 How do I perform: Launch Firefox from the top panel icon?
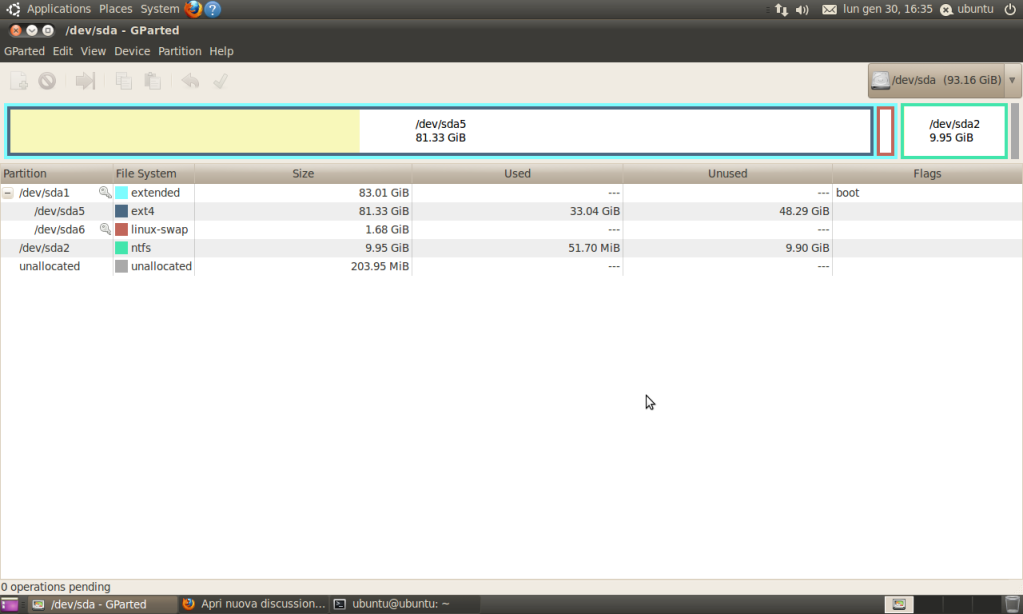coord(193,9)
